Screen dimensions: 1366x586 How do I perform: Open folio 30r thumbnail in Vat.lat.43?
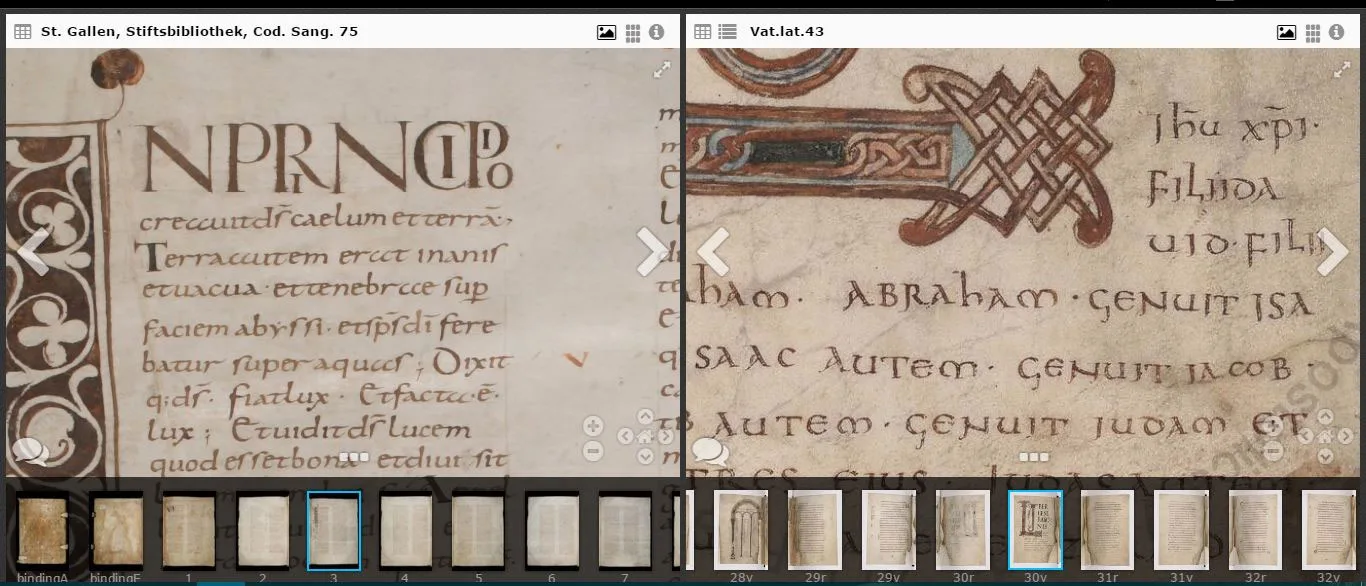coord(963,531)
